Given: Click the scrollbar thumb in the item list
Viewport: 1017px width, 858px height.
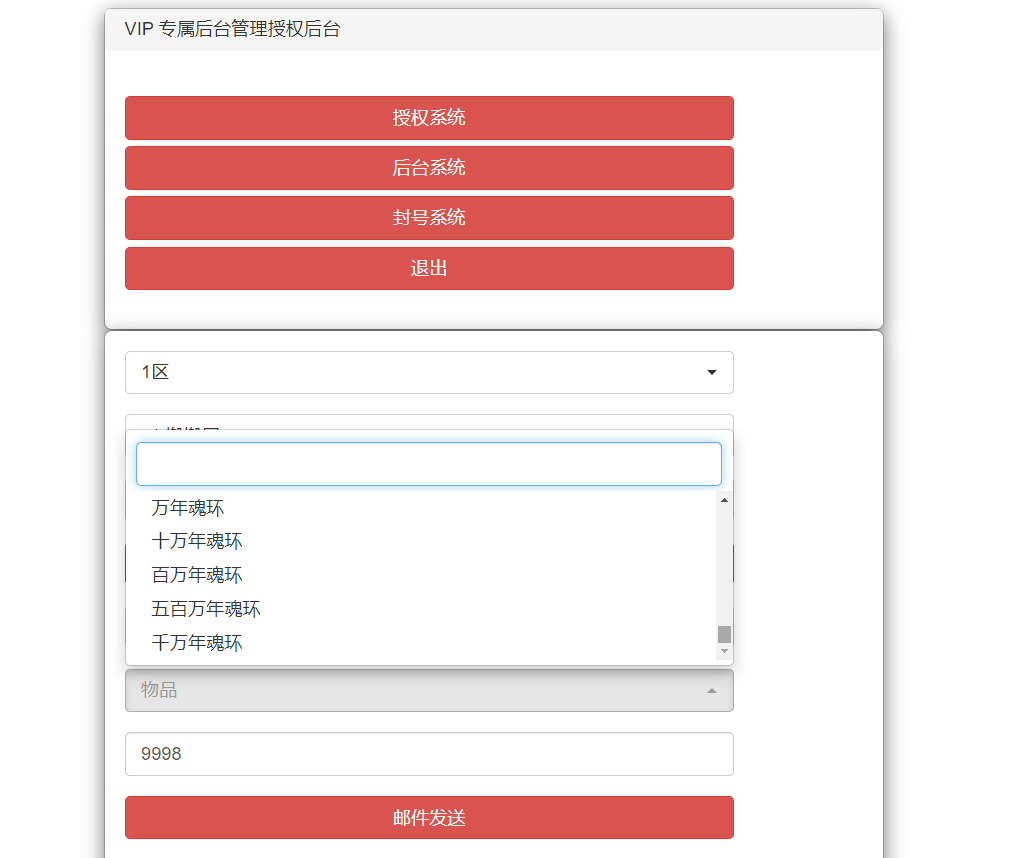Looking at the screenshot, I should [x=724, y=634].
